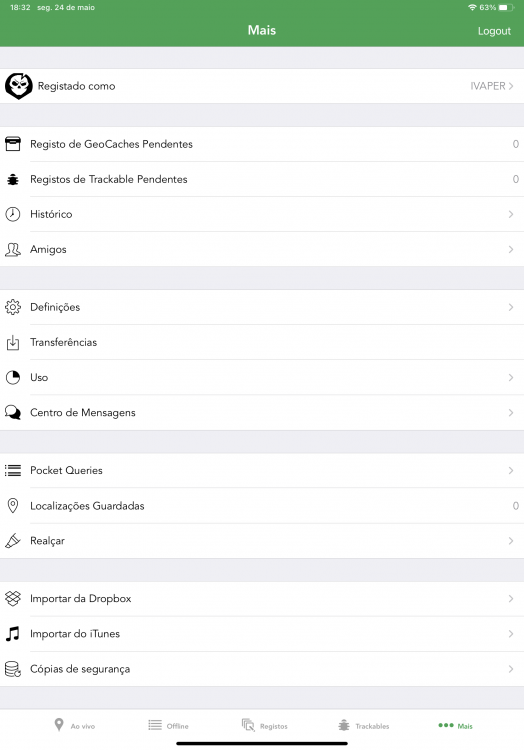
Task: Tap the Transferências download icon
Action: tap(13, 342)
